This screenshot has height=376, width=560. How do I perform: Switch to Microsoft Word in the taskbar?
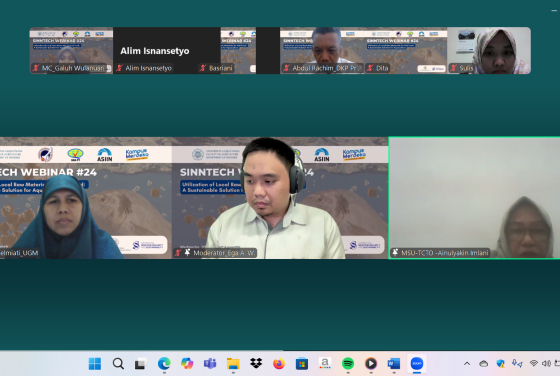394,364
